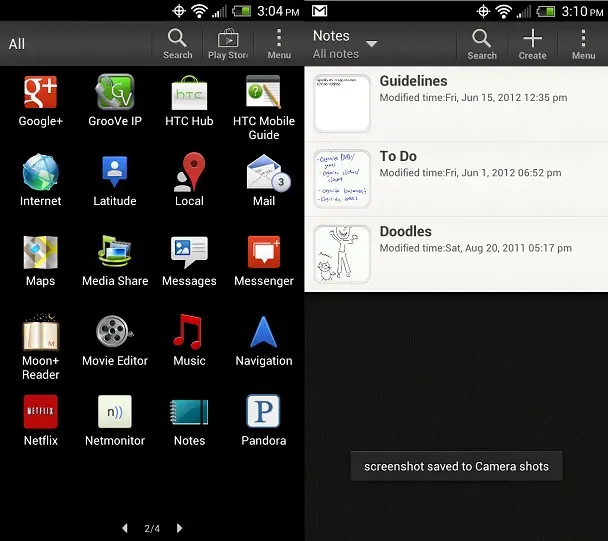Open the HTC Hub app
This screenshot has width=608, height=541.
click(x=189, y=100)
